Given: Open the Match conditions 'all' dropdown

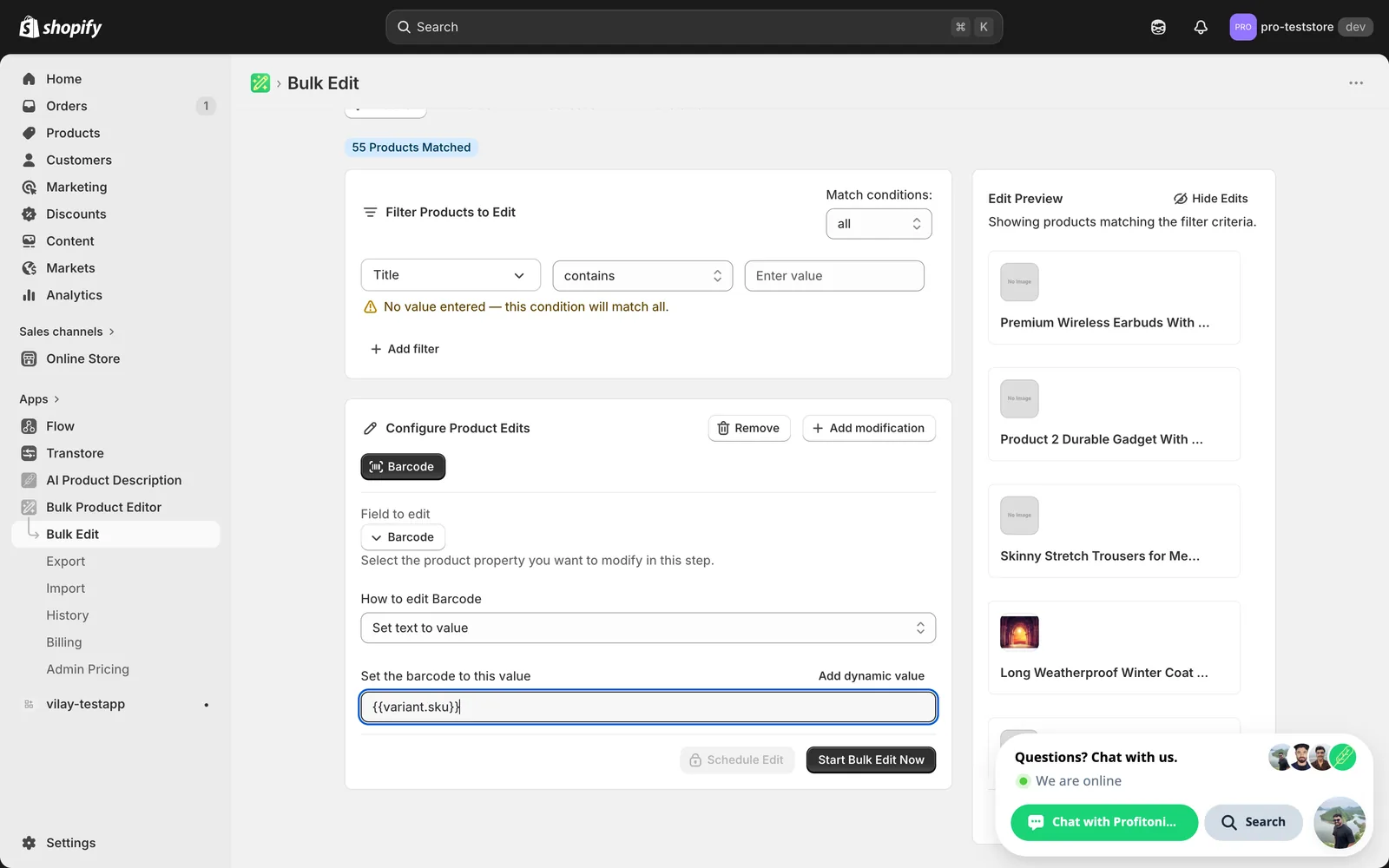Looking at the screenshot, I should (x=879, y=224).
